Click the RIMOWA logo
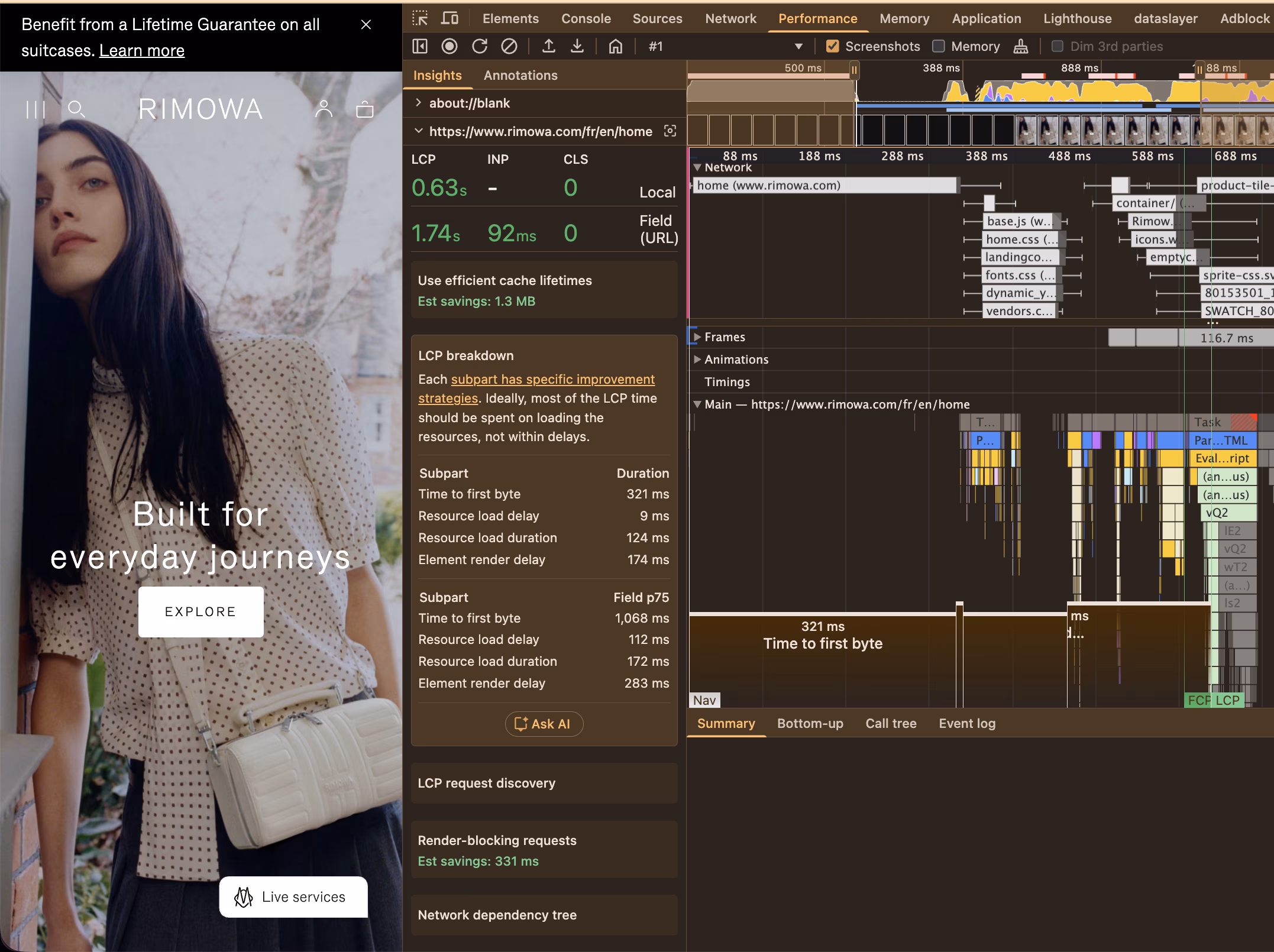This screenshot has height=952, width=1274. pyautogui.click(x=201, y=109)
